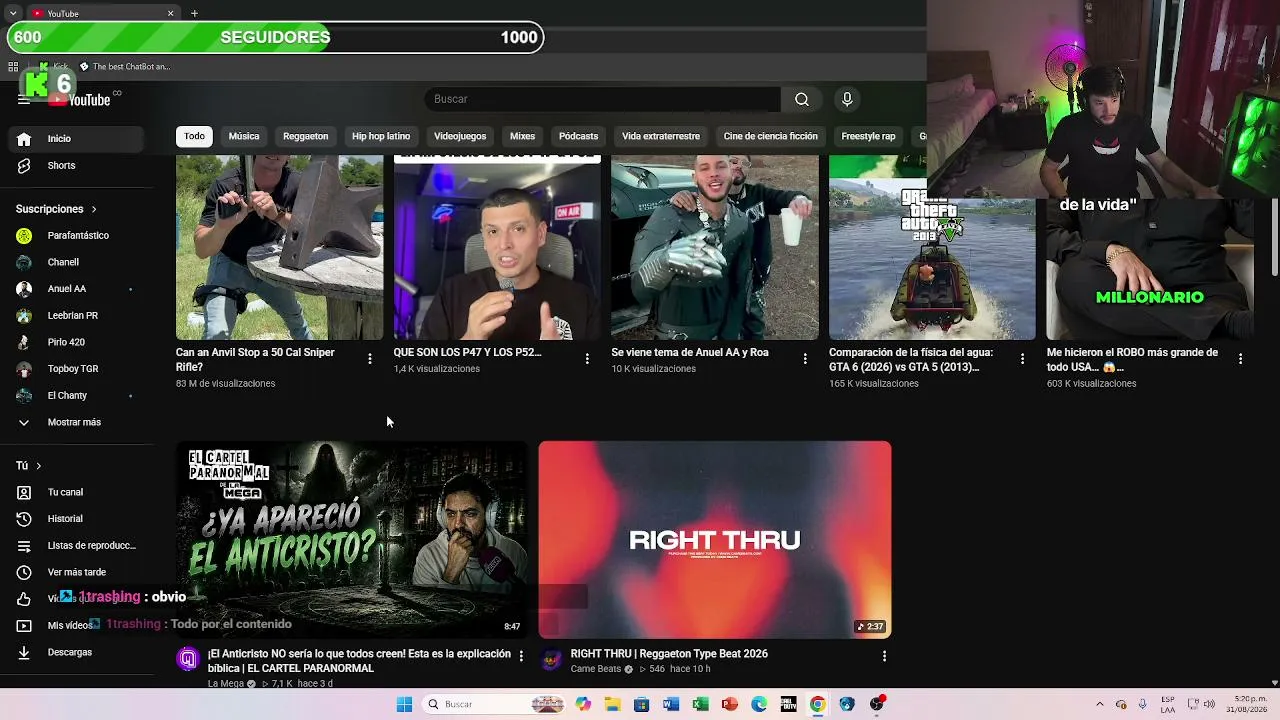
Task: Show hidden system tray icons
Action: pos(1100,704)
